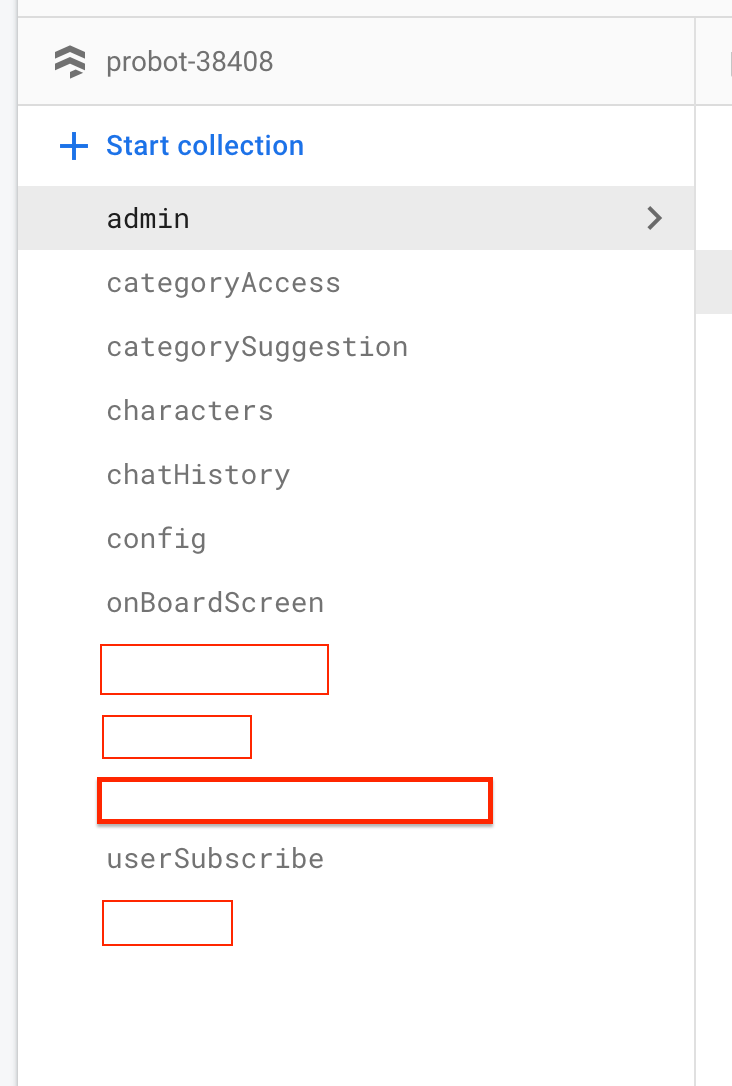Image resolution: width=732 pixels, height=1086 pixels.
Task: Select the redacted collection below onBoardScreen
Action: tap(214, 669)
